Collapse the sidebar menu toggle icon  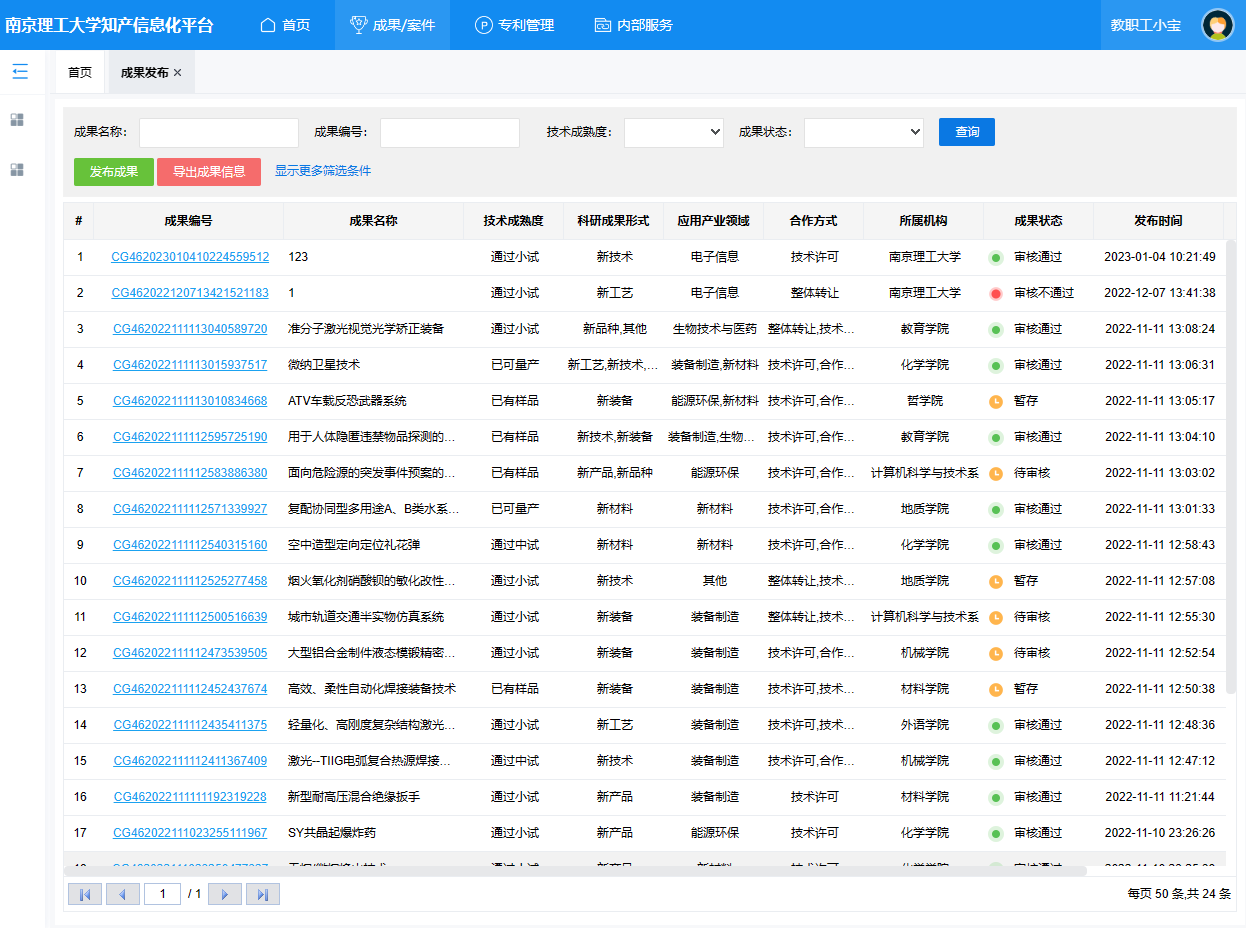point(20,72)
